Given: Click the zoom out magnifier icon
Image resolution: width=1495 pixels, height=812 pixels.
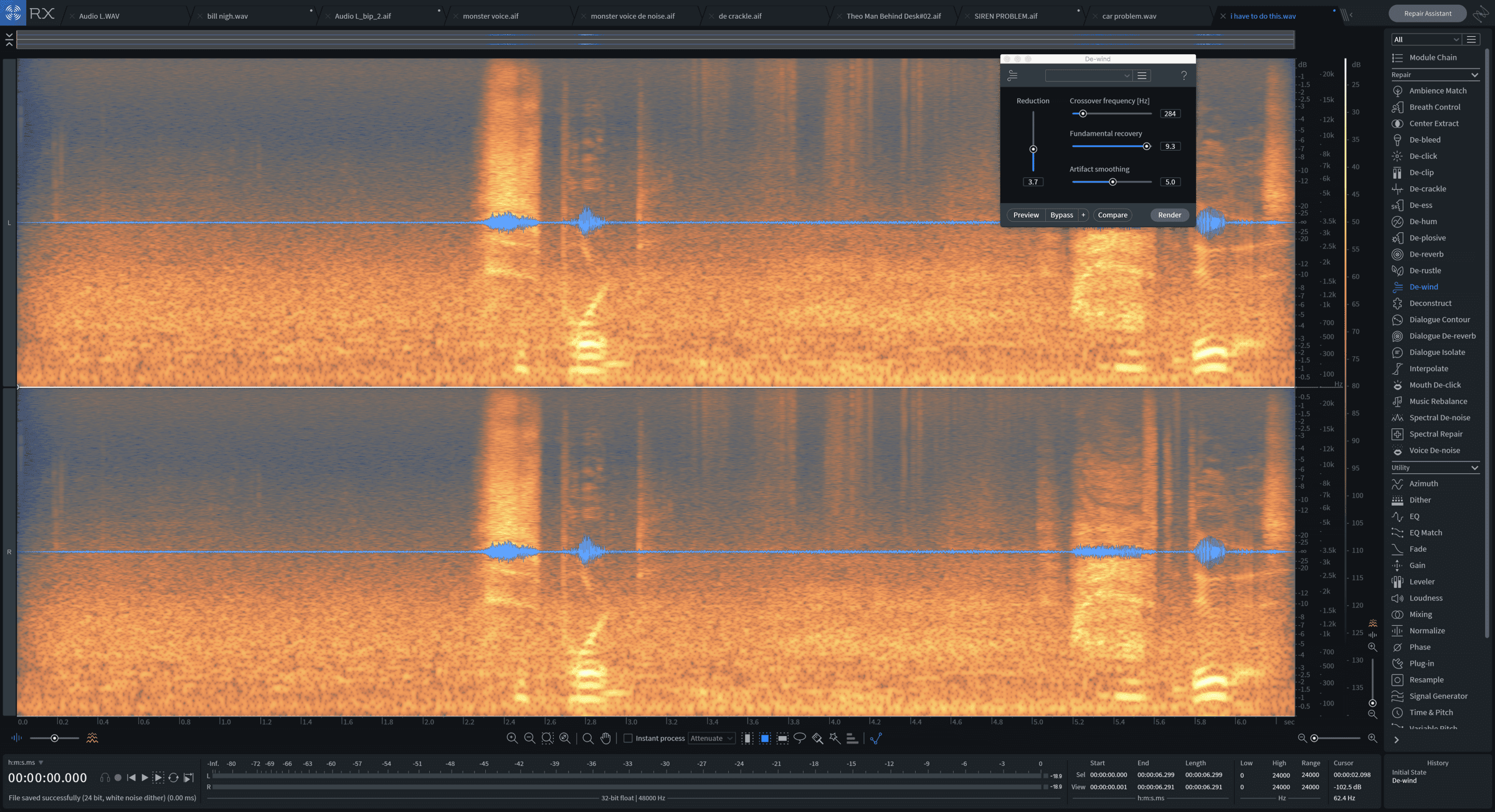Looking at the screenshot, I should click(529, 739).
